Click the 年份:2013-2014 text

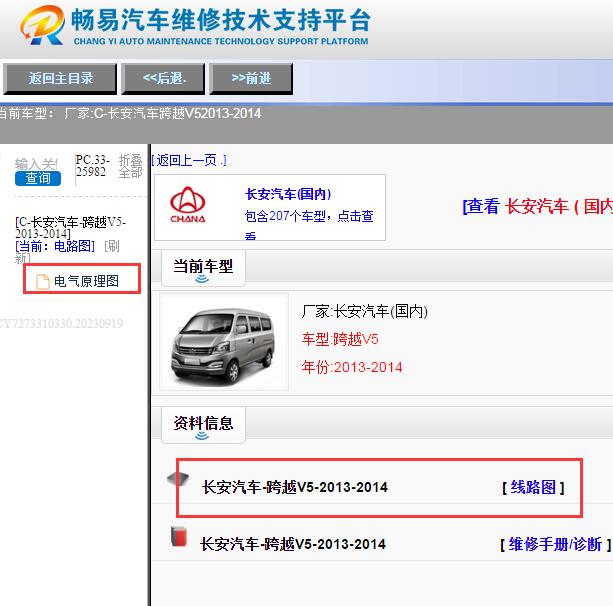352,367
